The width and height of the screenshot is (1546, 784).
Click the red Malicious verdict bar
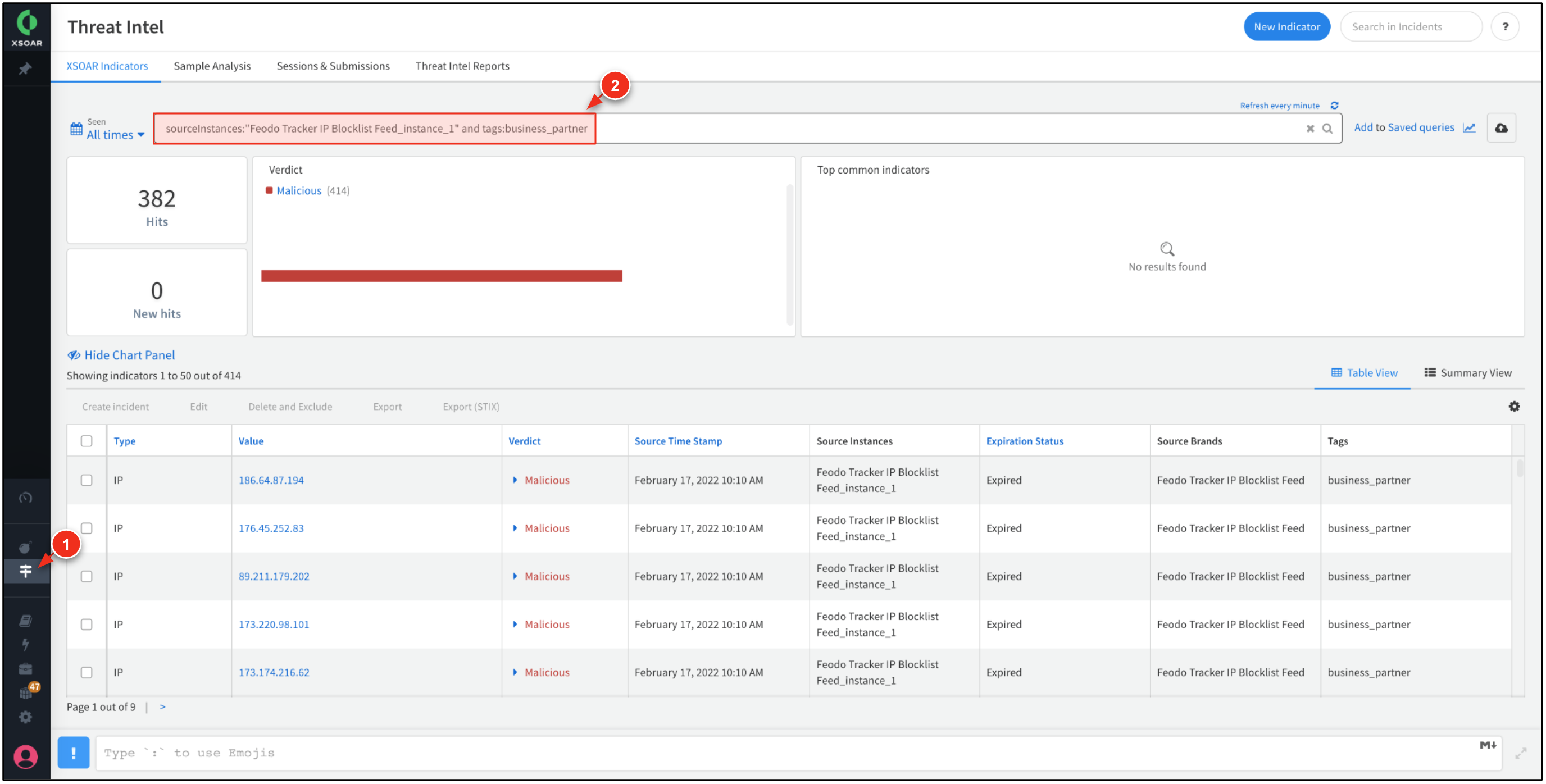pyautogui.click(x=441, y=276)
